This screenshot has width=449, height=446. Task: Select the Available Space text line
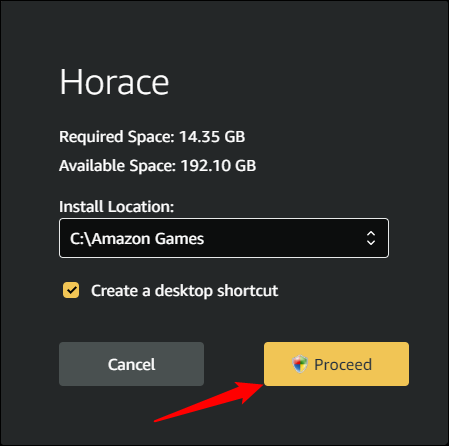(157, 166)
